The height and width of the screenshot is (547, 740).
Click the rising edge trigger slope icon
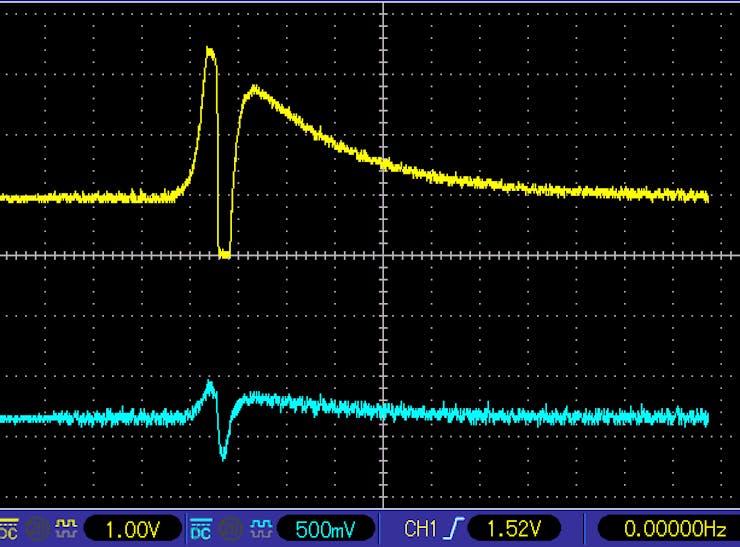click(454, 529)
